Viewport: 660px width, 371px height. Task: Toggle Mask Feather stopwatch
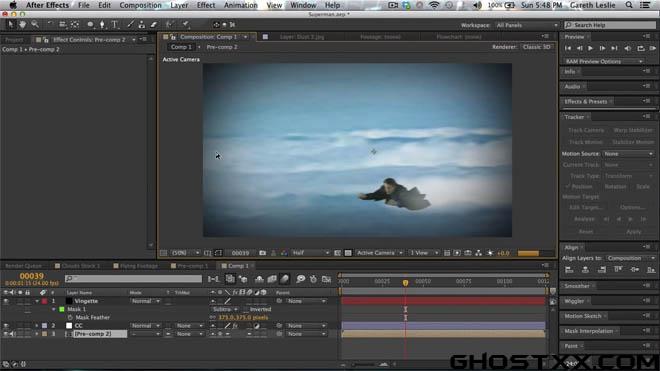click(x=70, y=318)
